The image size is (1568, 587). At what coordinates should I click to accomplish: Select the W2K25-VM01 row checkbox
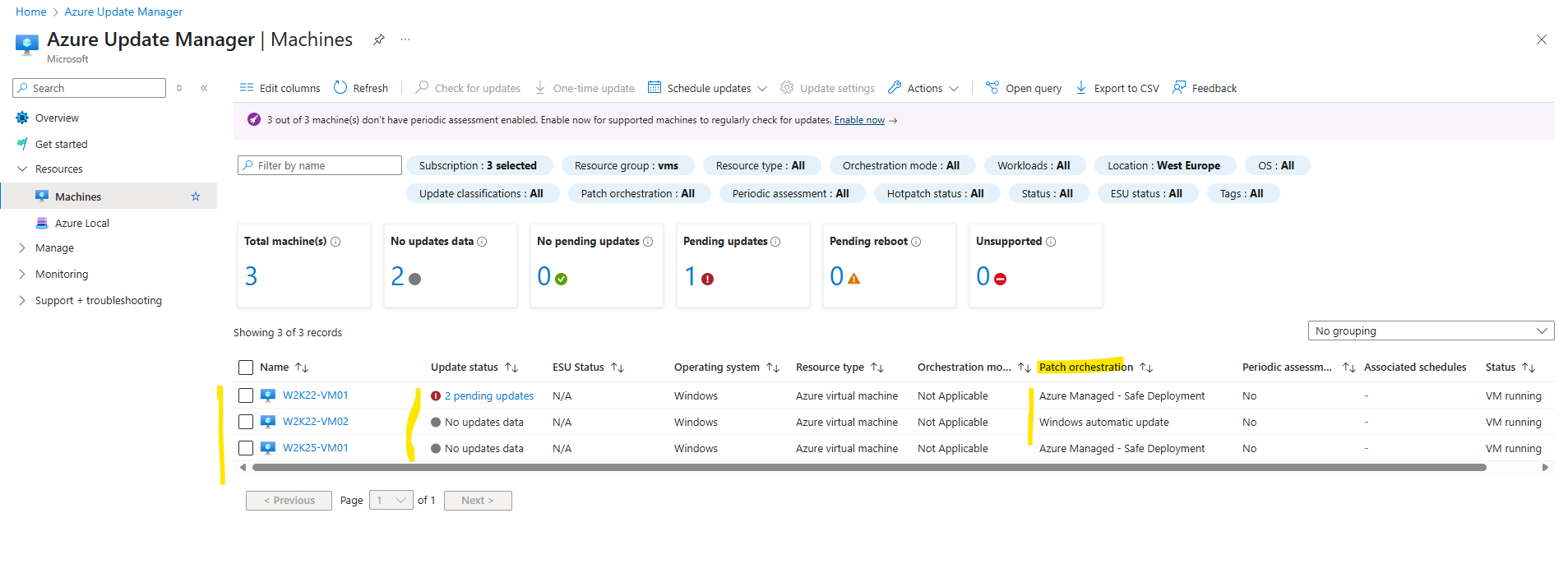point(246,448)
